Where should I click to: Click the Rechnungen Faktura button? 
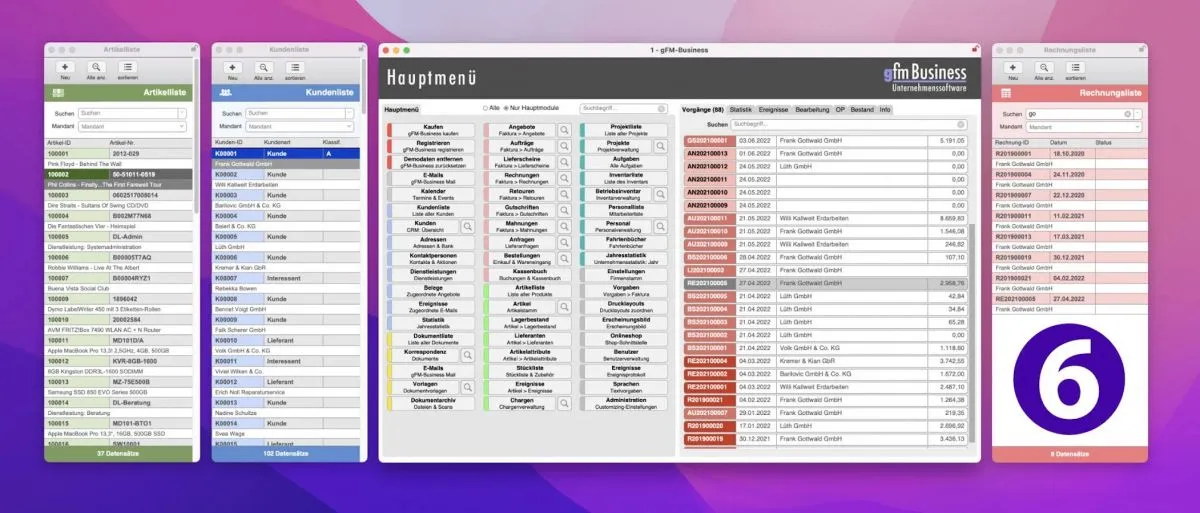pos(522,178)
